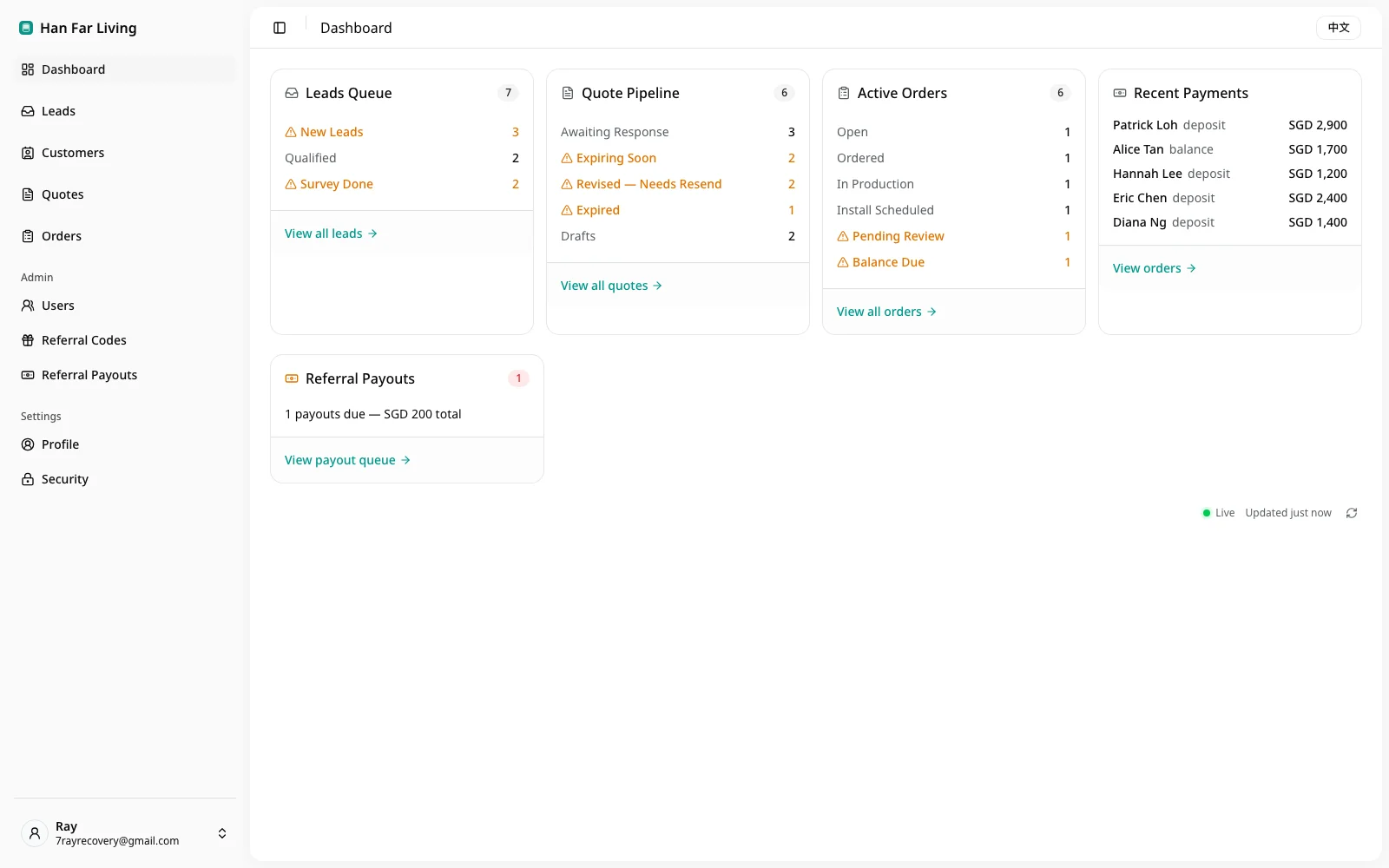
Task: Click the Users icon under Admin
Action: 28,306
